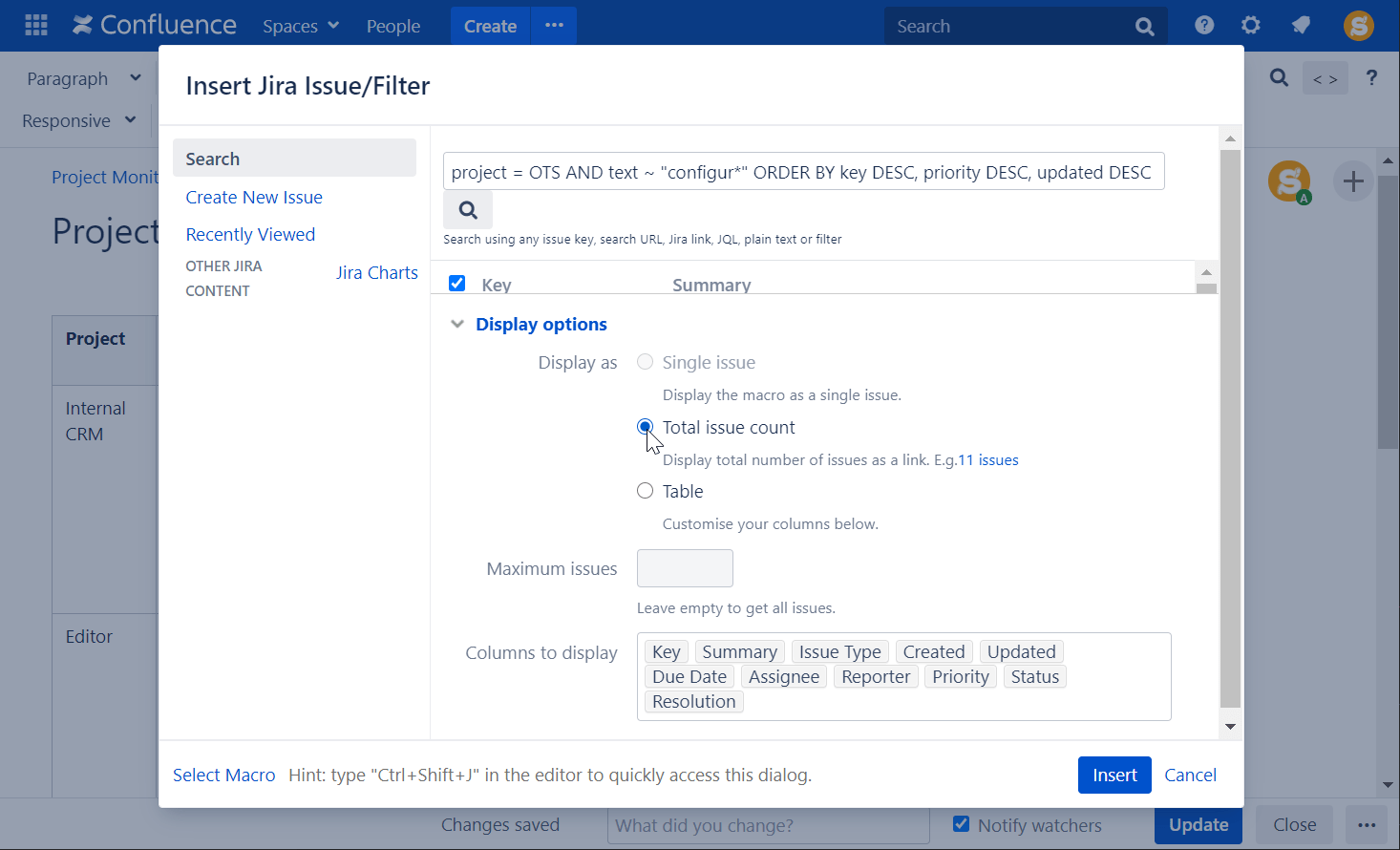
Task: Select the Table display radio button
Action: (645, 490)
